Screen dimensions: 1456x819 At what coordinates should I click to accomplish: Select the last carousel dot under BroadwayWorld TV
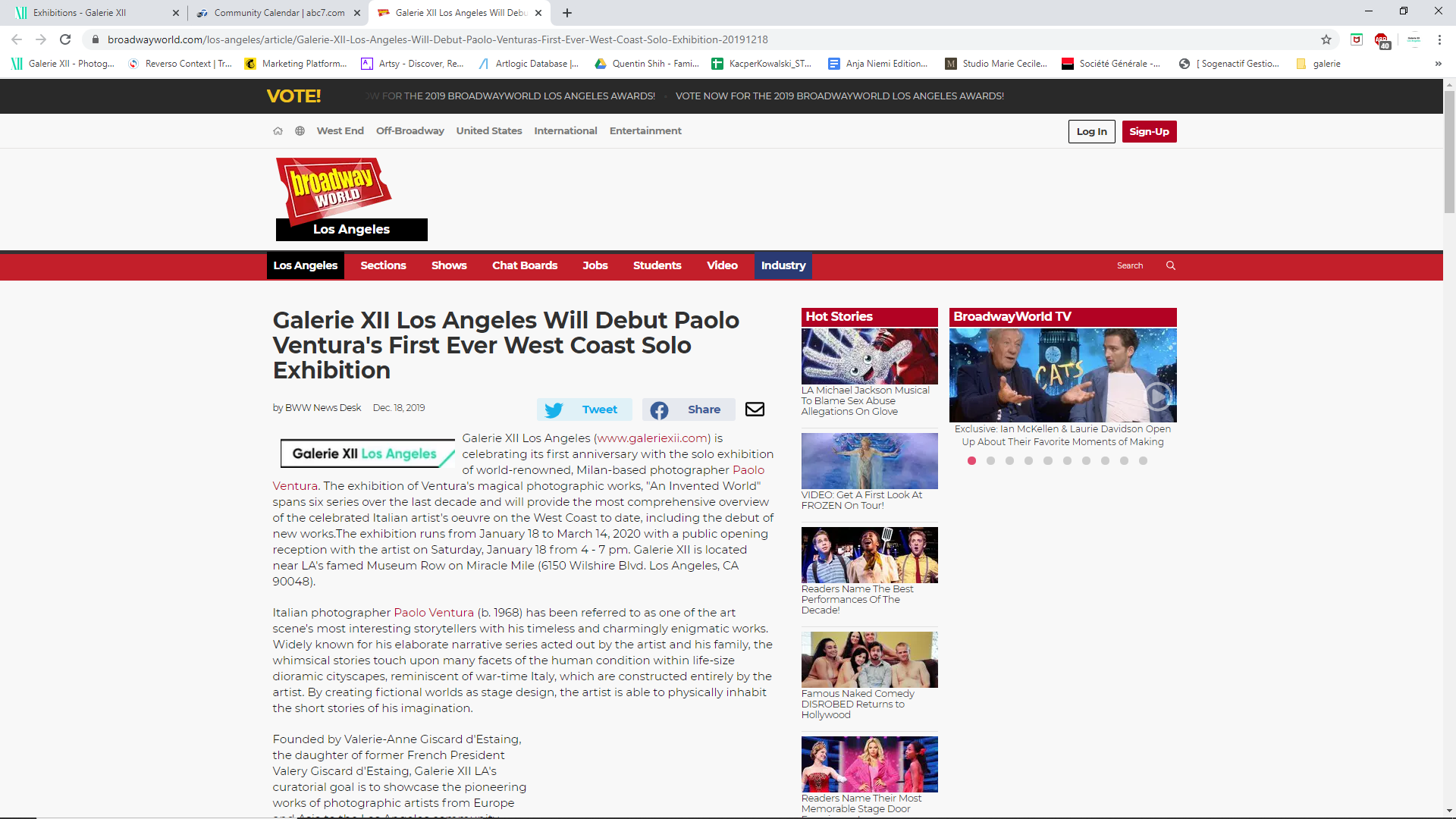[x=1143, y=461]
